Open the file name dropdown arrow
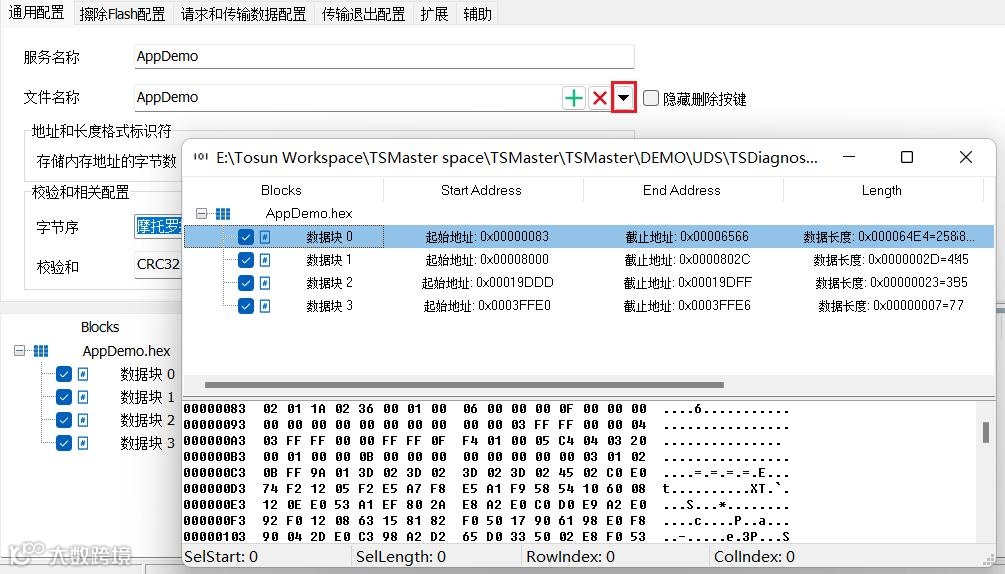 click(x=624, y=98)
